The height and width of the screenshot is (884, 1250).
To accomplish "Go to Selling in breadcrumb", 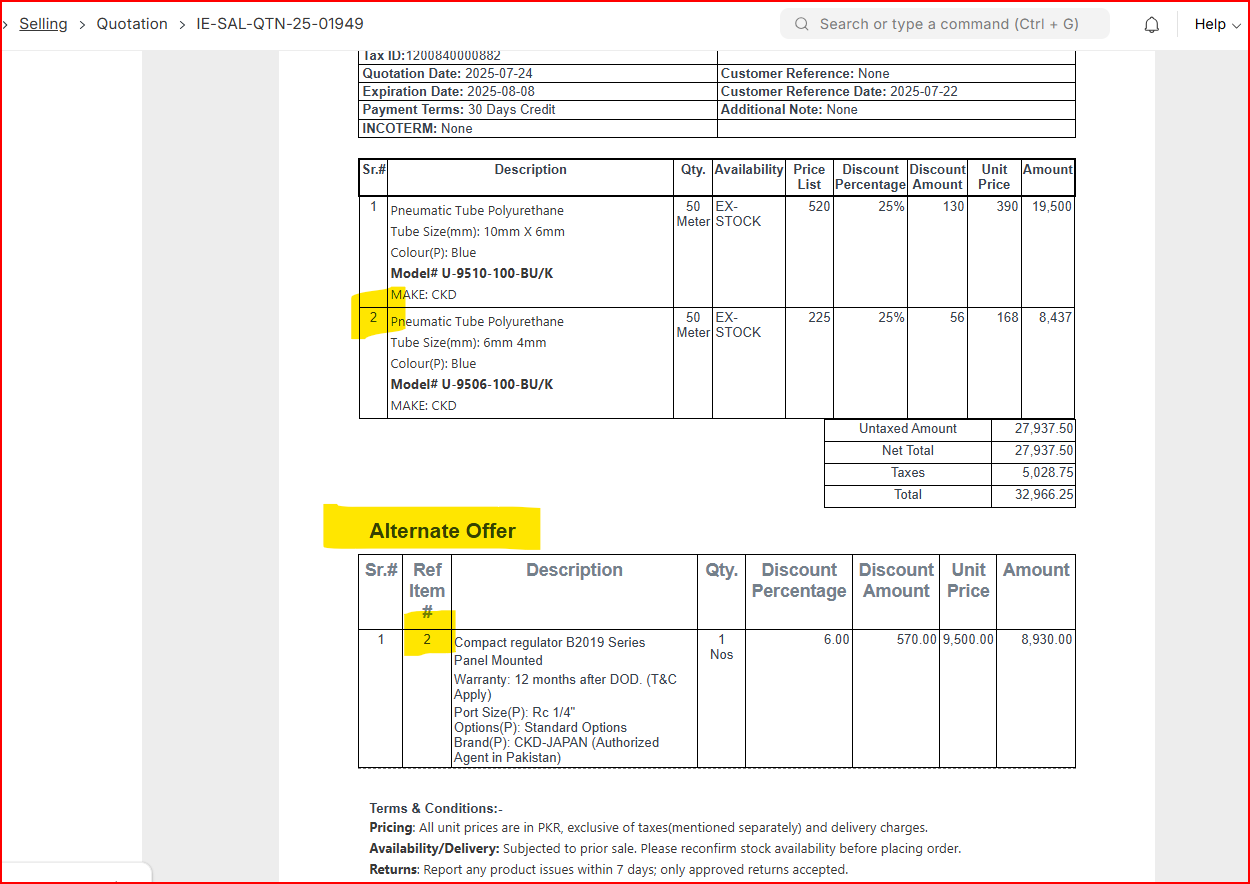I will point(43,24).
